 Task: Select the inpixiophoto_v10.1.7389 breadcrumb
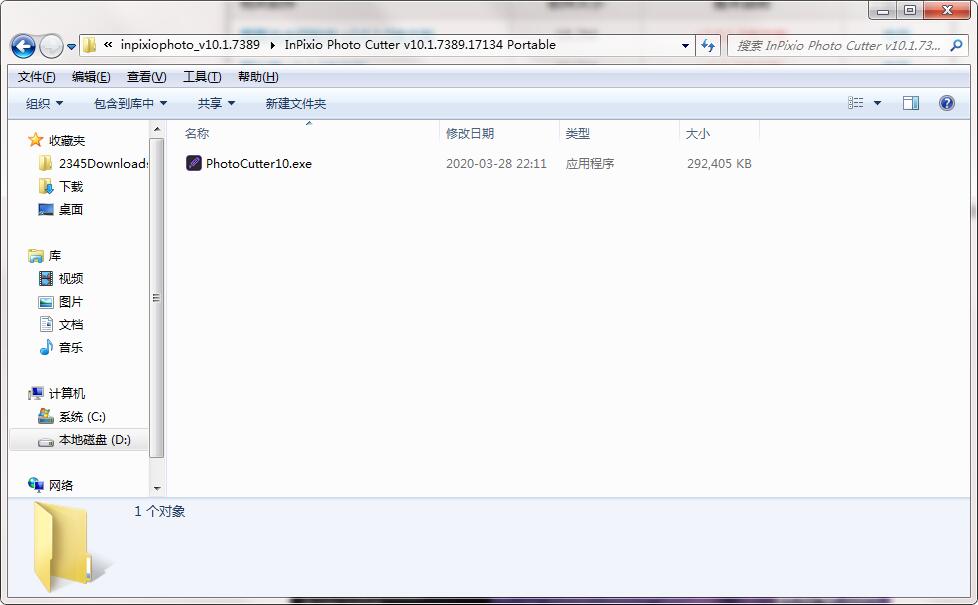190,45
